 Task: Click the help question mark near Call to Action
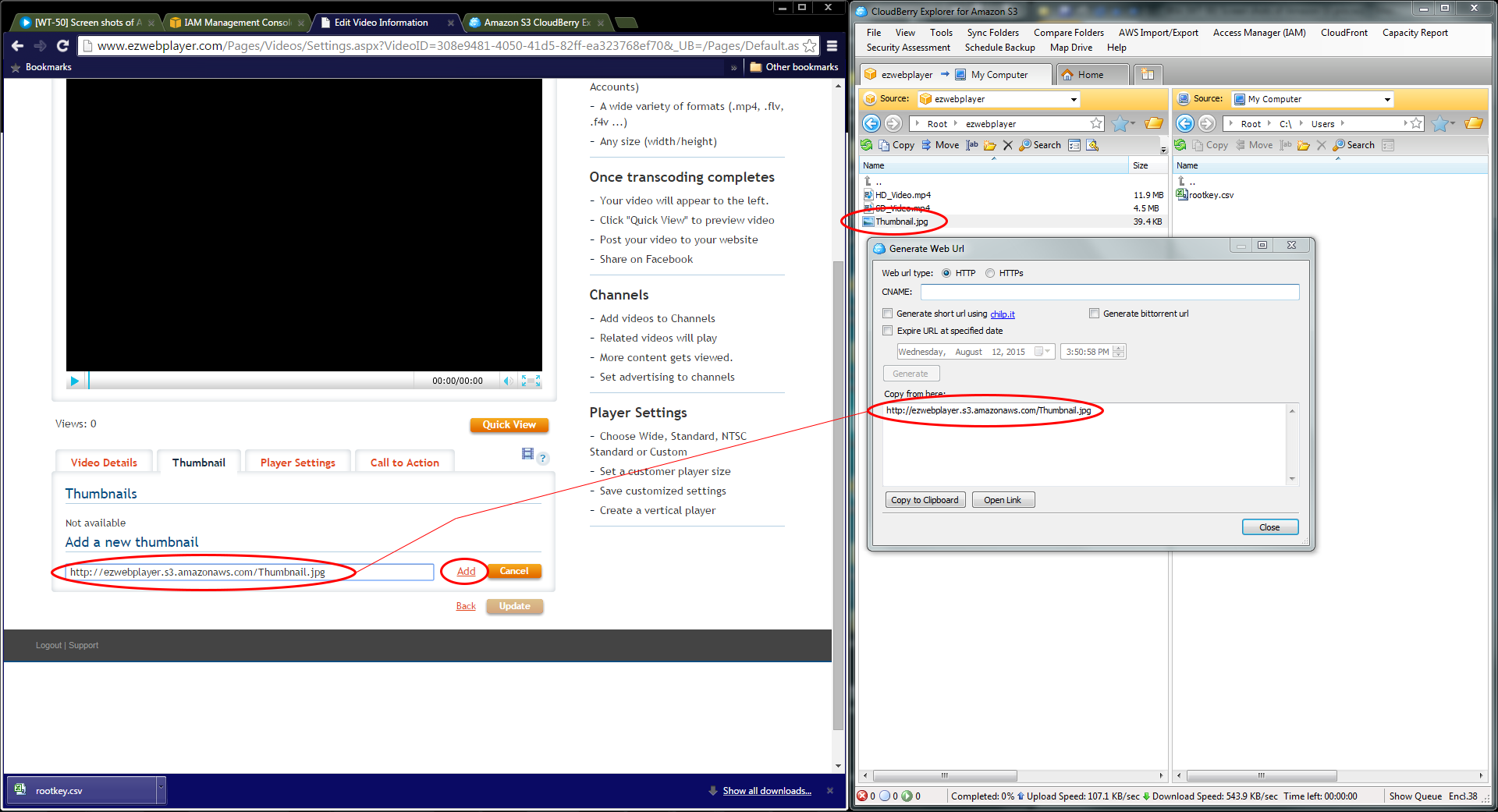point(543,459)
